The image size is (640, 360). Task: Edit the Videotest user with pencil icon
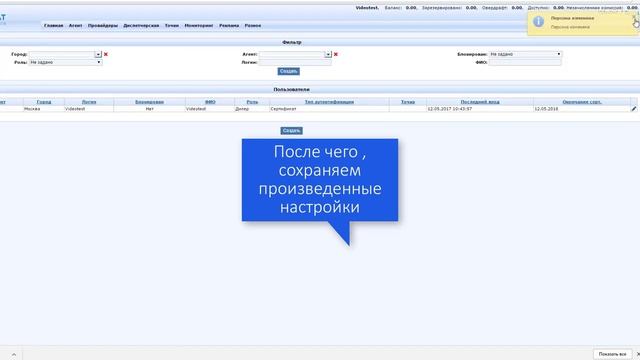pyautogui.click(x=634, y=109)
